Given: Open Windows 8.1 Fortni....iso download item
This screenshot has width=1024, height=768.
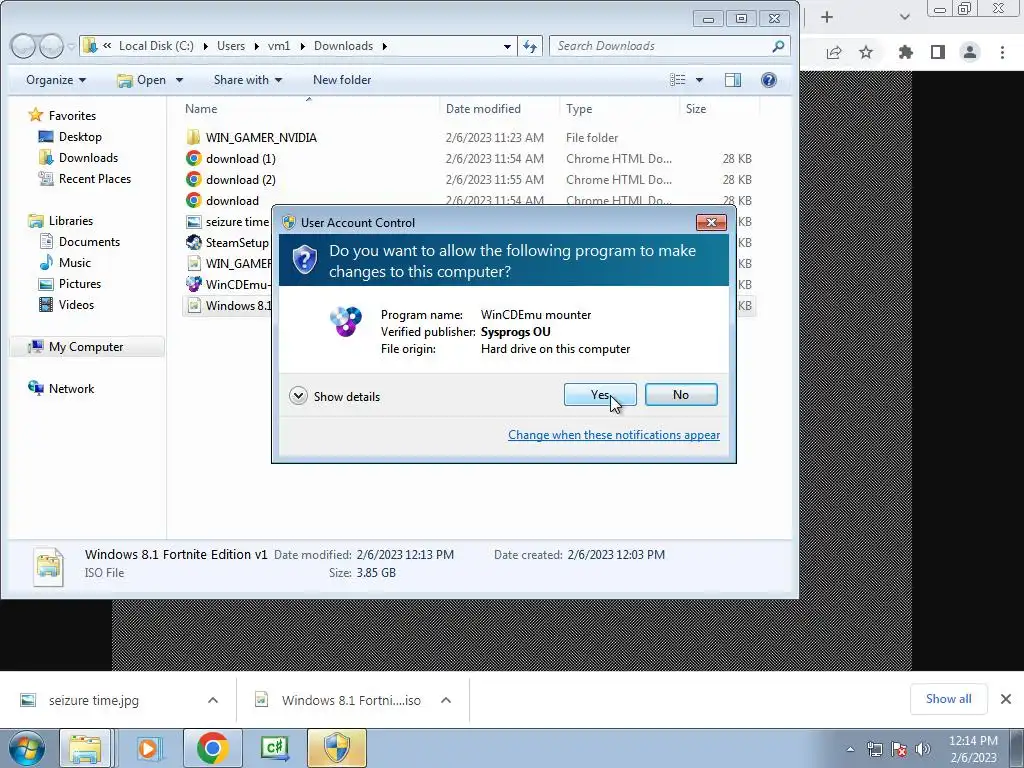Looking at the screenshot, I should tap(351, 700).
